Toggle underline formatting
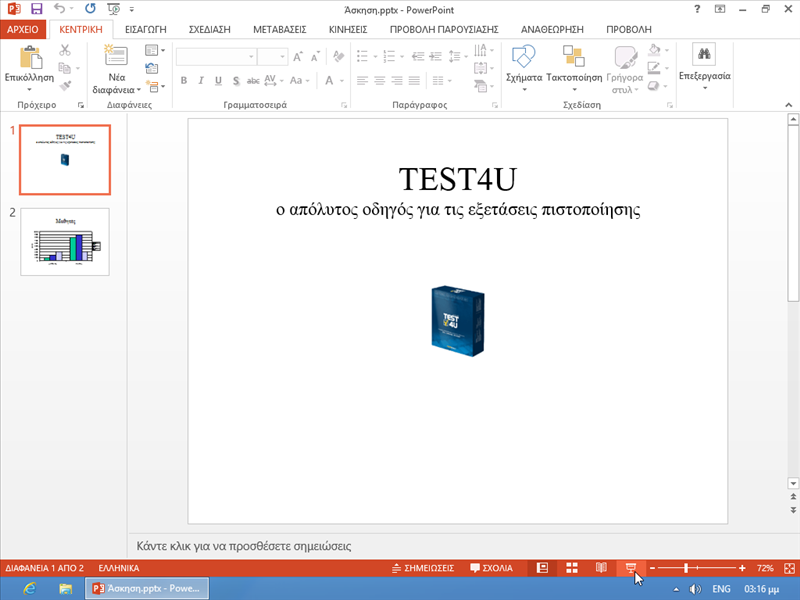 (218, 80)
